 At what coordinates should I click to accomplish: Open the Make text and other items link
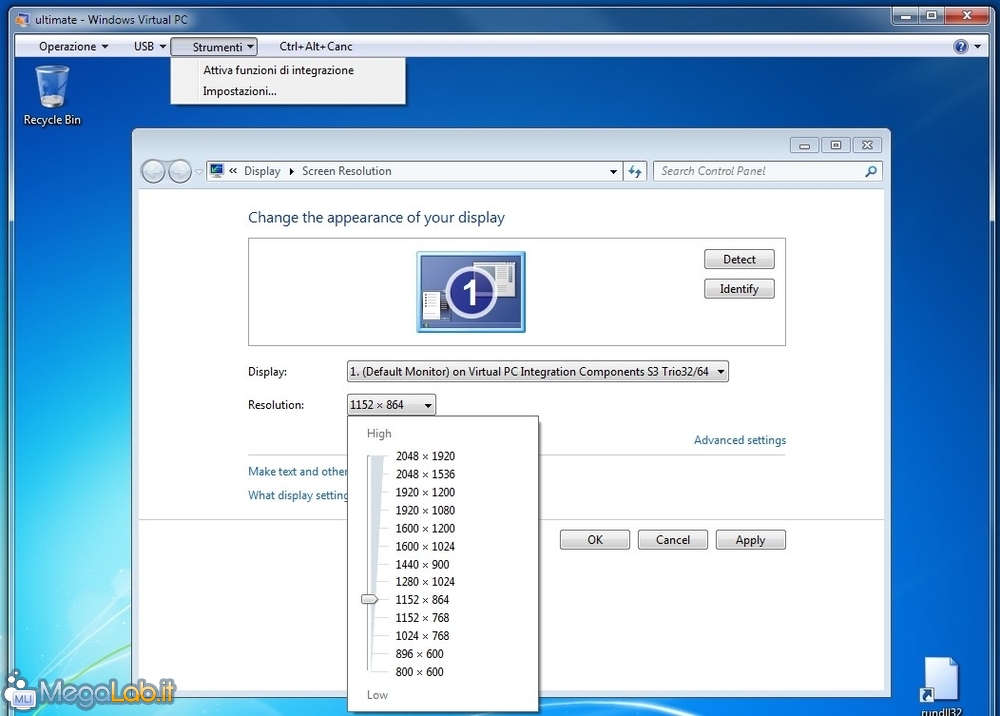point(298,471)
